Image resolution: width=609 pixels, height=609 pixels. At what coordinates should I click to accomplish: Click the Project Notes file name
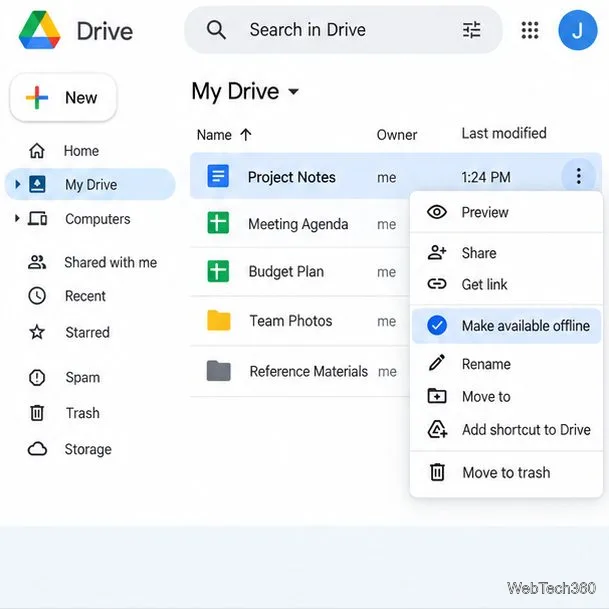(x=291, y=177)
